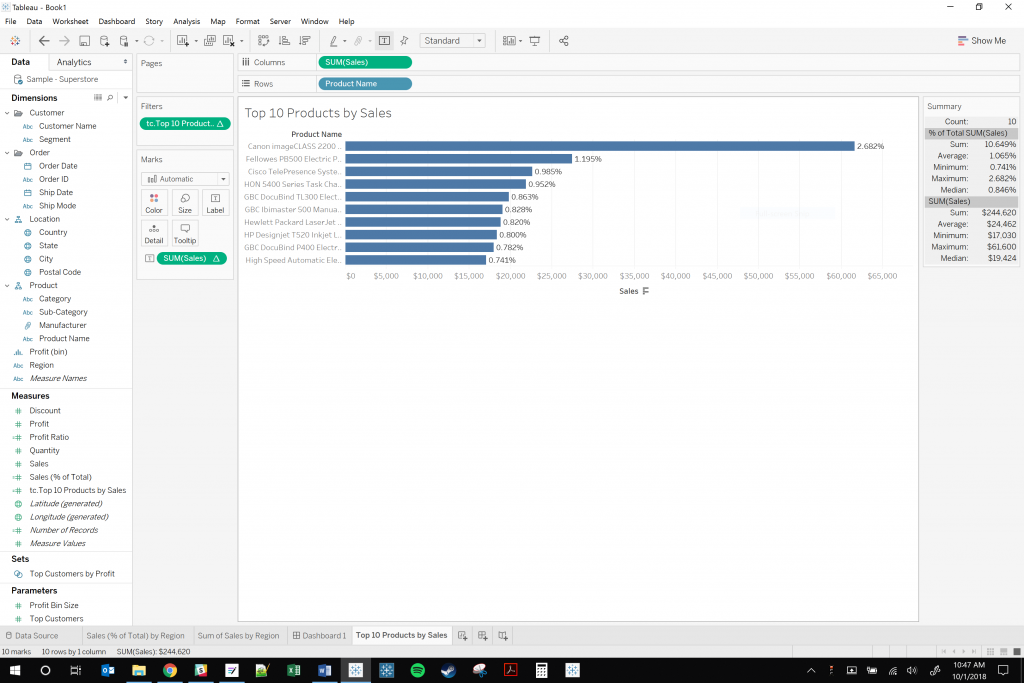Toggle Show Mark Labels in the toolbar
Screen dimensions: 1024x683
coord(384,40)
